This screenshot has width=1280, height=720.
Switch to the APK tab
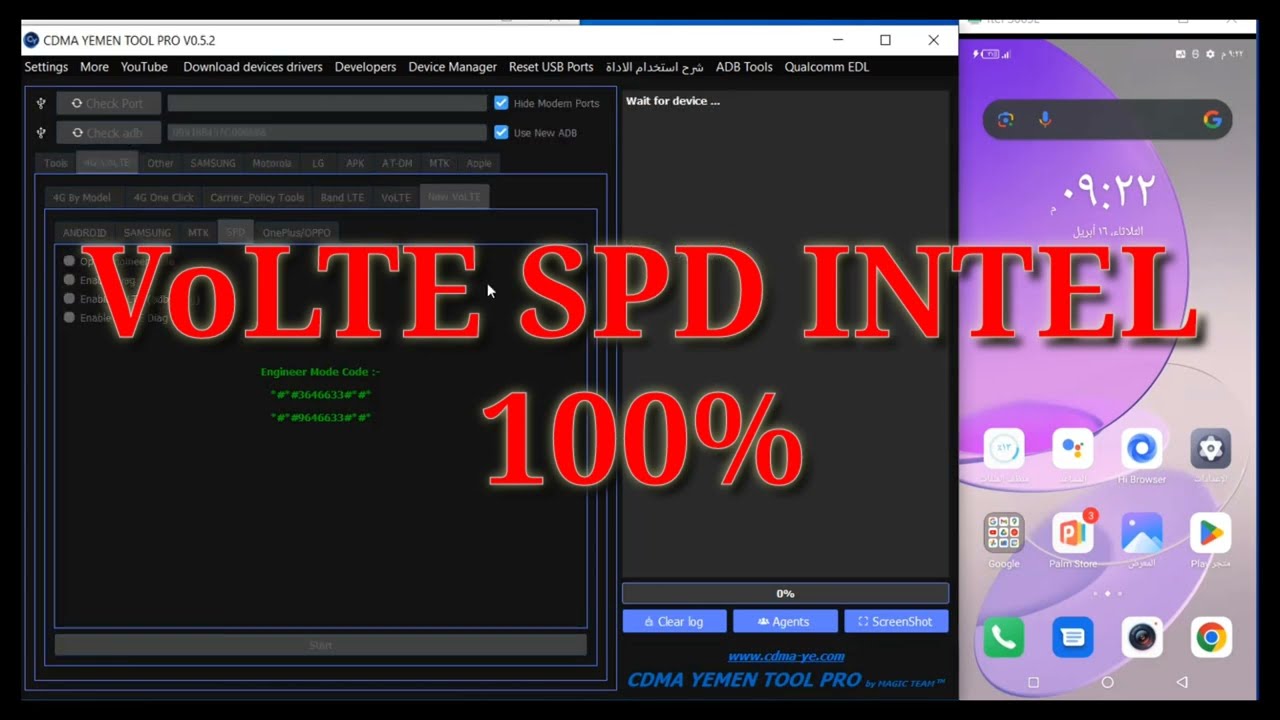click(355, 163)
